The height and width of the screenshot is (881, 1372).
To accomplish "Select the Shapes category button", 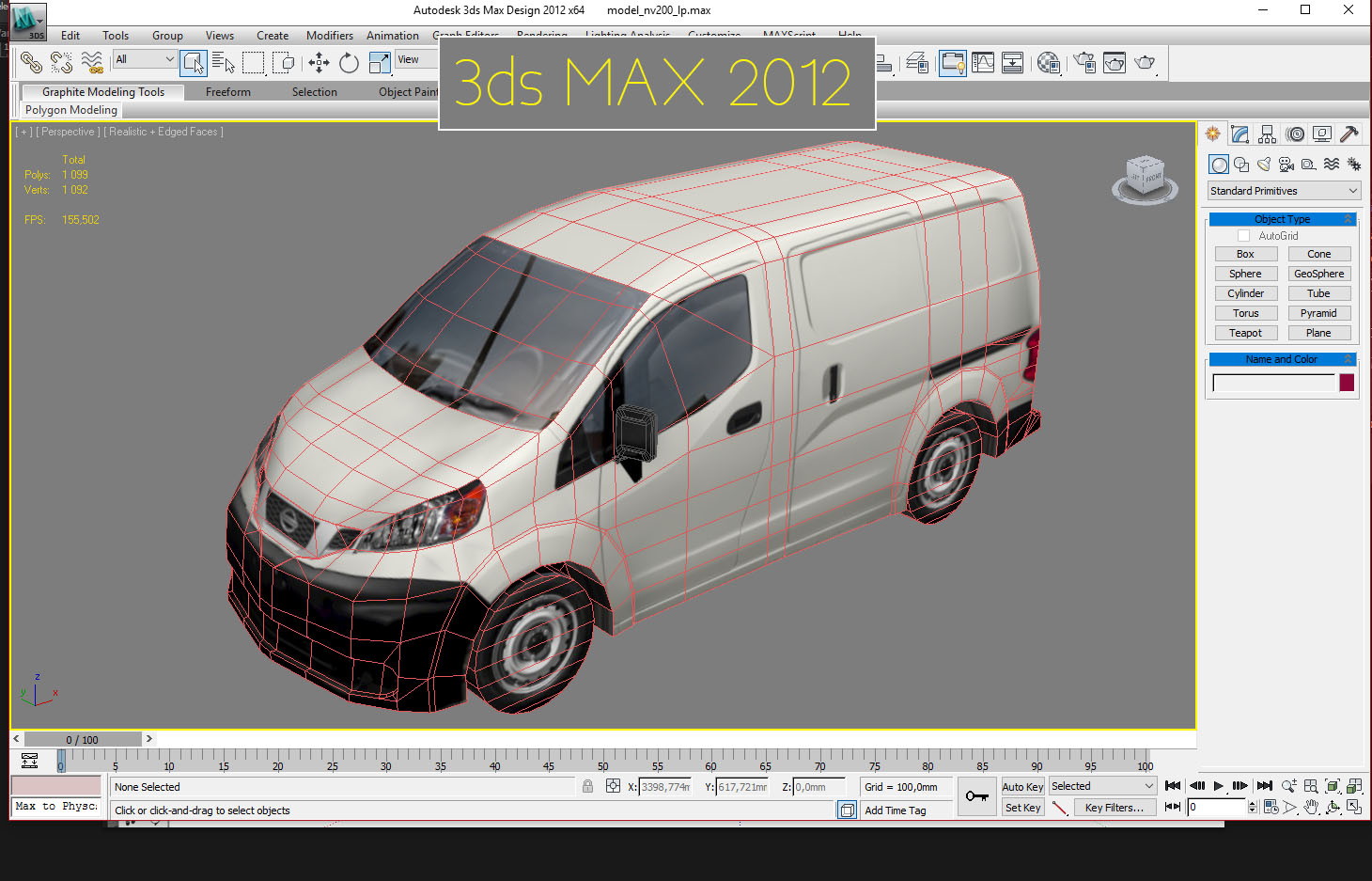I will click(x=1241, y=165).
